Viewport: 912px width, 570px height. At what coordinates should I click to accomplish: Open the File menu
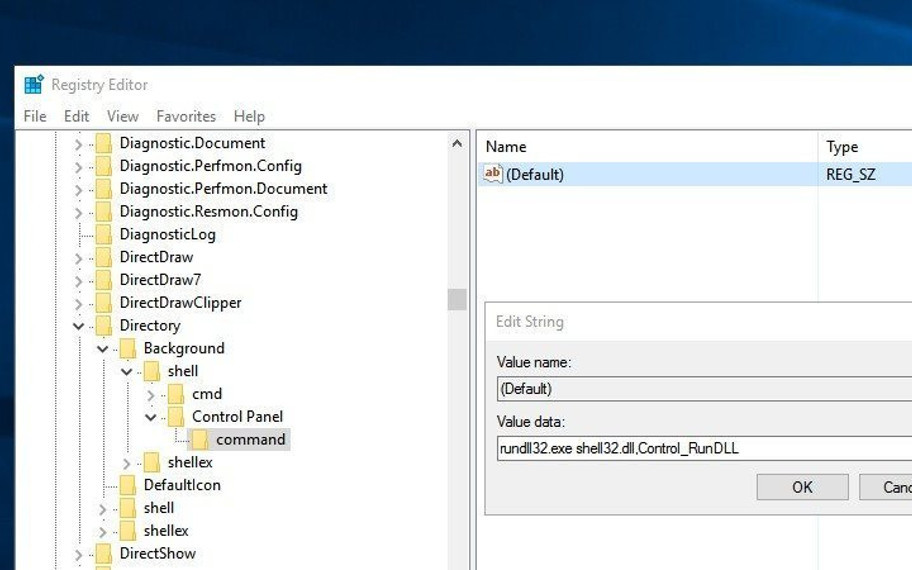(x=35, y=116)
